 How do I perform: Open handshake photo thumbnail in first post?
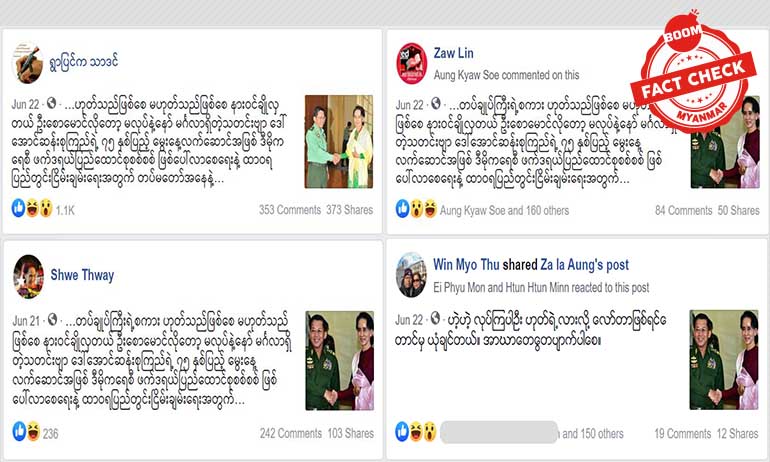(x=339, y=142)
